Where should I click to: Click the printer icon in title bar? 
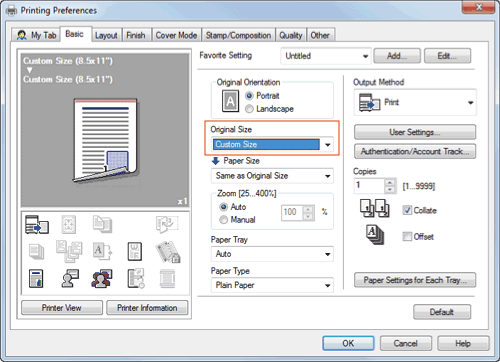pyautogui.click(x=11, y=11)
